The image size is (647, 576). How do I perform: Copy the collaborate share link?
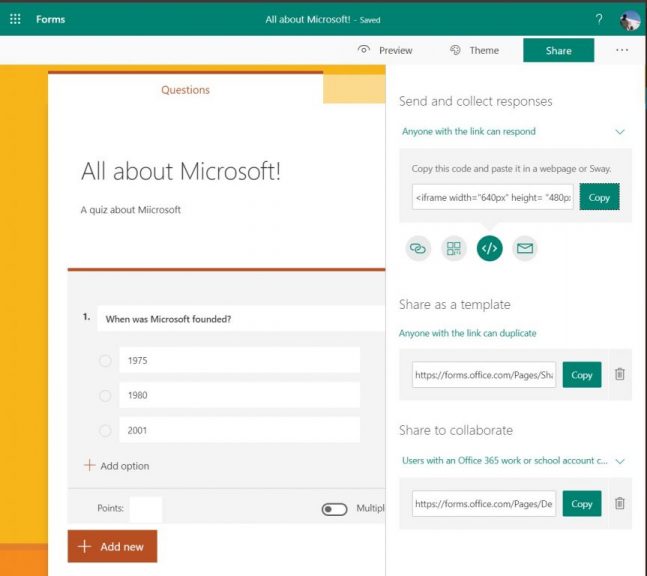[x=582, y=504]
